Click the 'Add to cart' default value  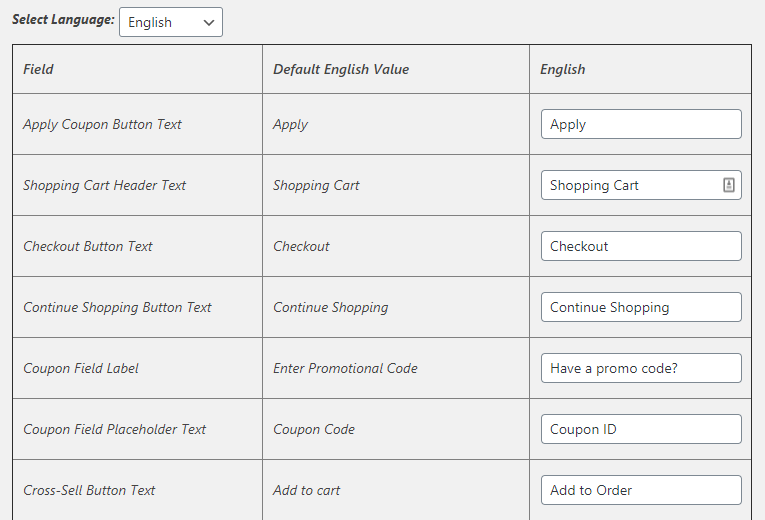tap(306, 490)
